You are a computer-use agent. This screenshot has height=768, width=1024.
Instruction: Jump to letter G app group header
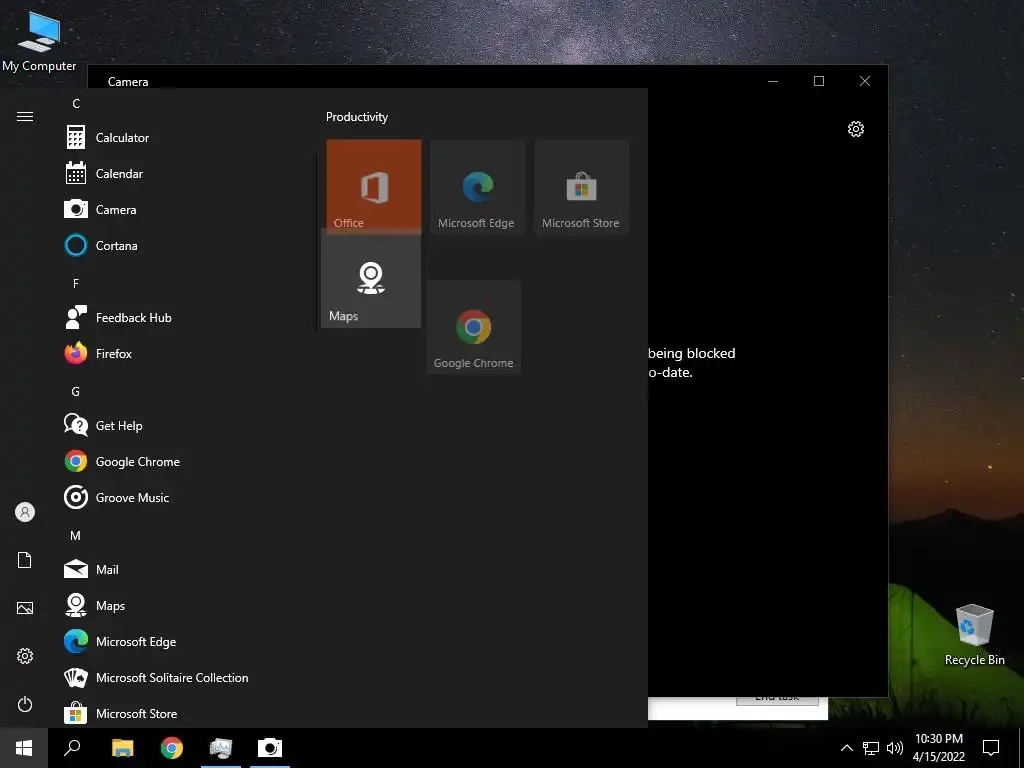[76, 392]
